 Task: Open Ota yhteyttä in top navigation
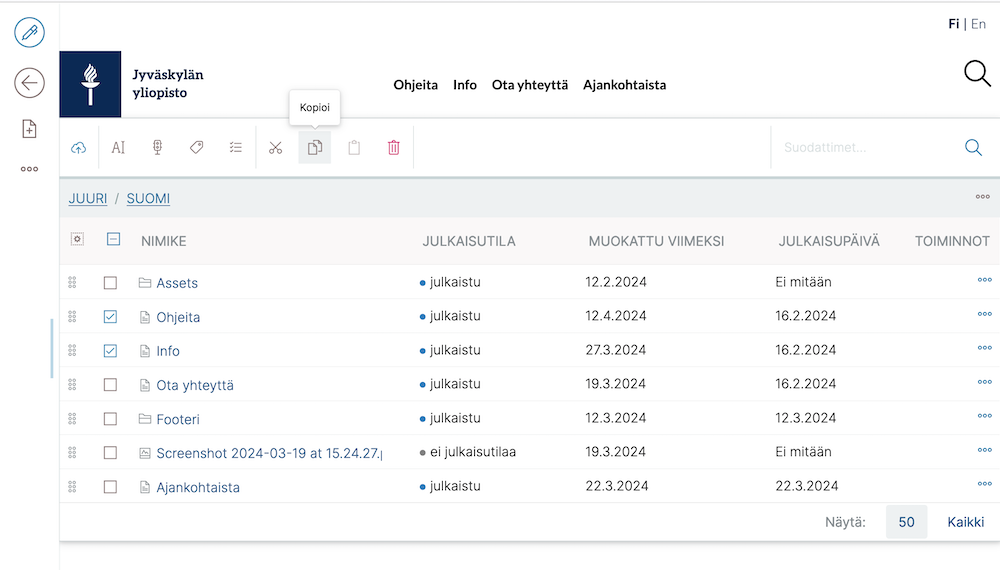coord(529,85)
